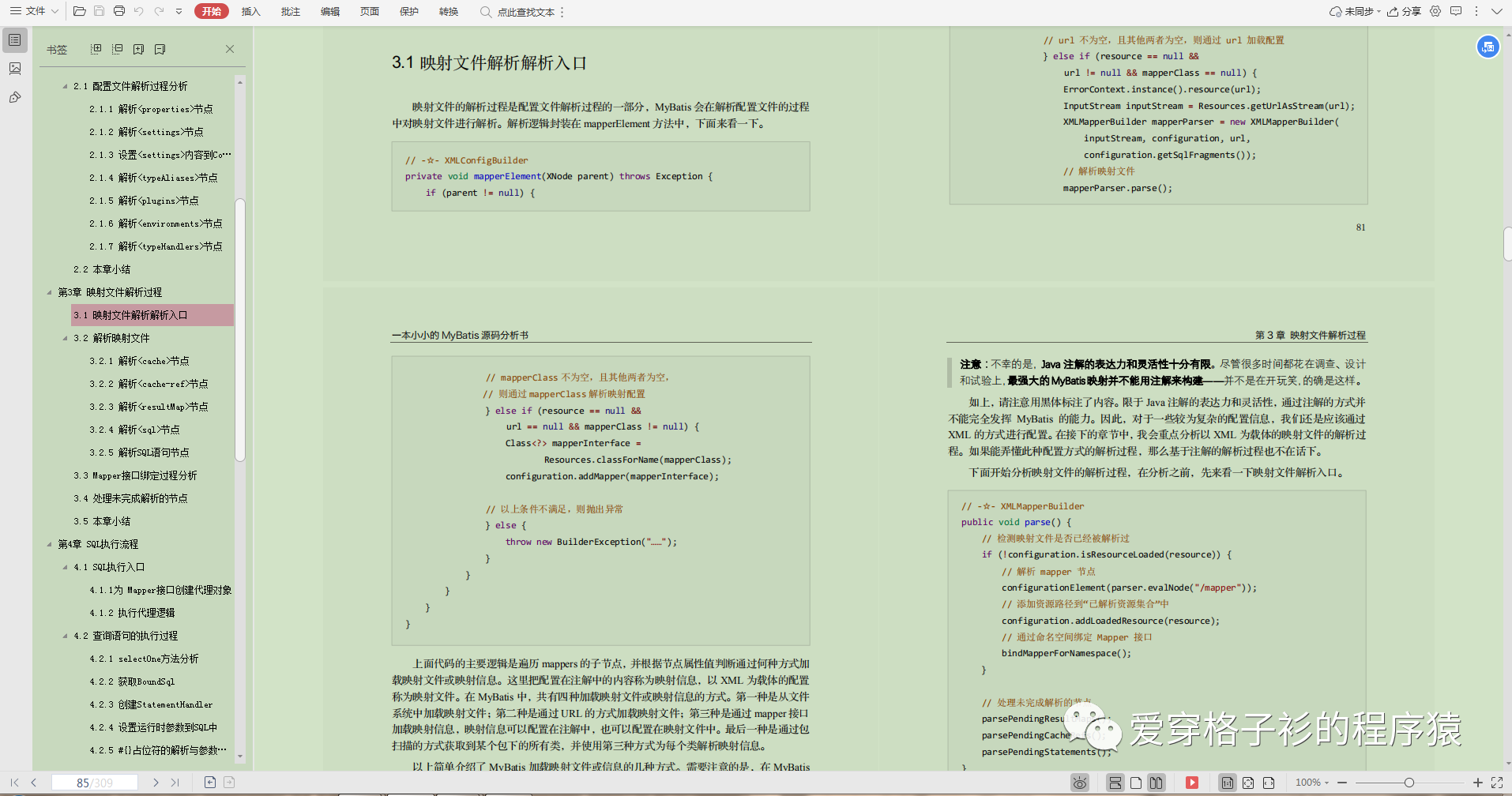Jump to the first page
1512x796 pixels.
coord(15,783)
